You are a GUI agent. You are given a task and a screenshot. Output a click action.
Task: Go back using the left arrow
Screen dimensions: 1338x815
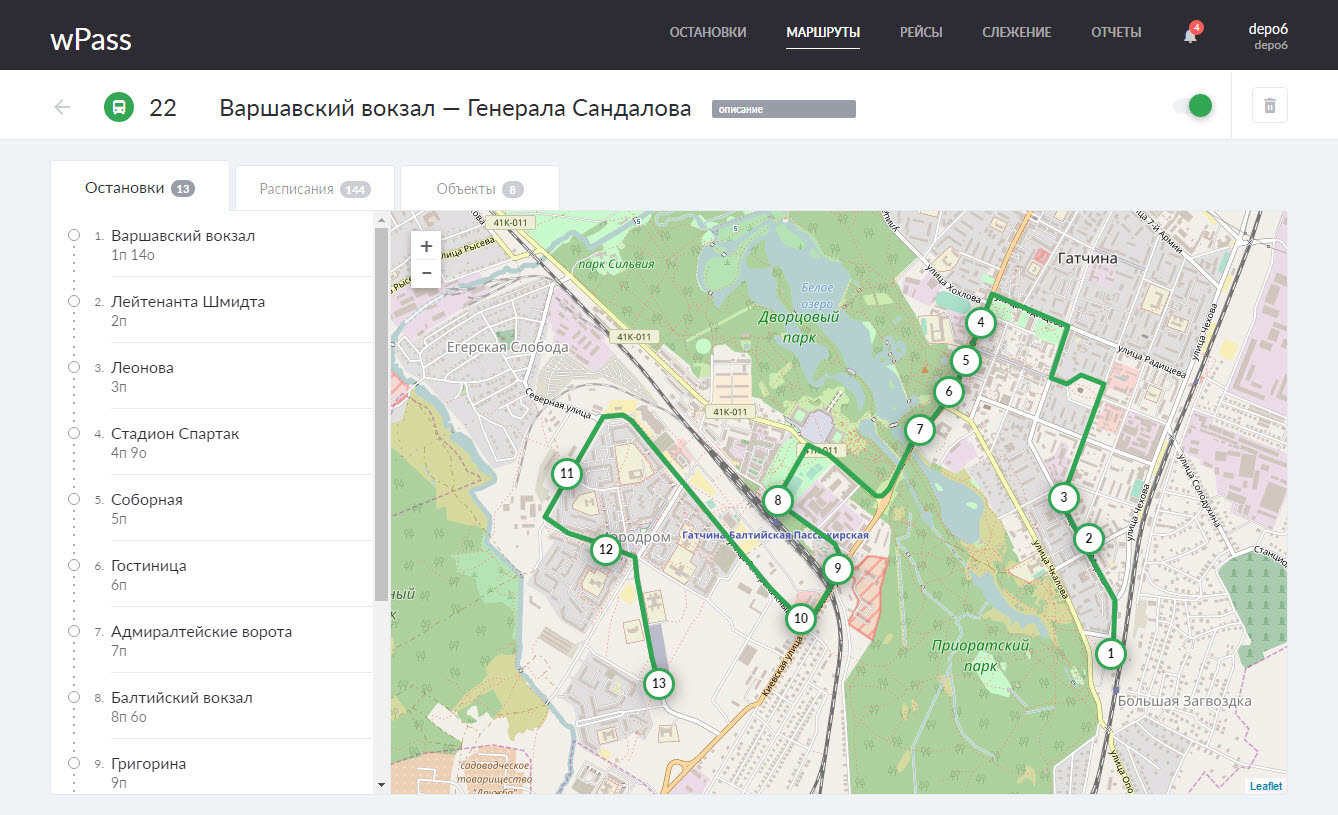coord(63,107)
